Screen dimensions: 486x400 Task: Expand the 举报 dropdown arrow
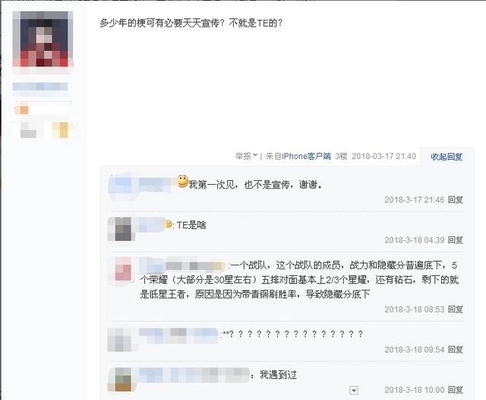(255, 155)
